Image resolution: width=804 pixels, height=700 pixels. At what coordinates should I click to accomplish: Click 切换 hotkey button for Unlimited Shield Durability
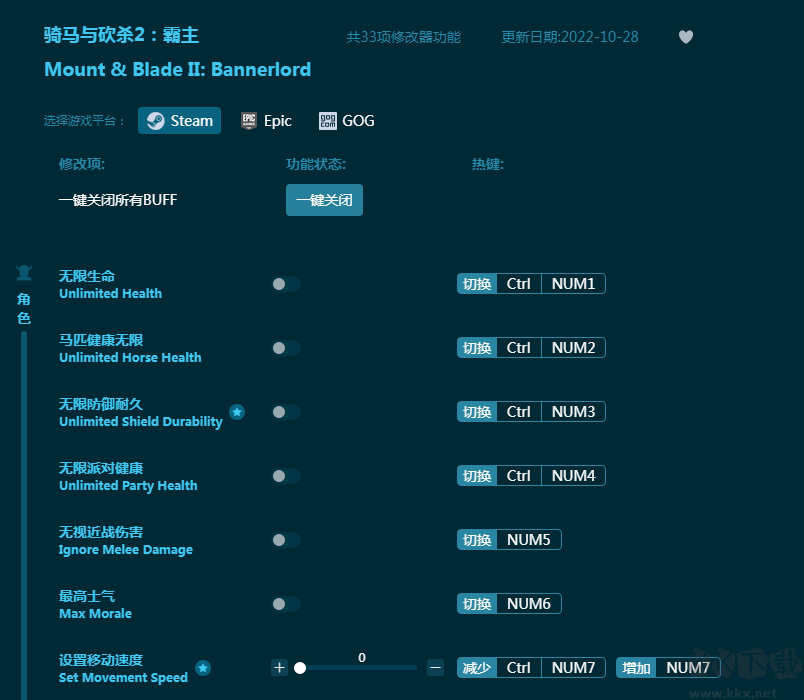coord(477,411)
